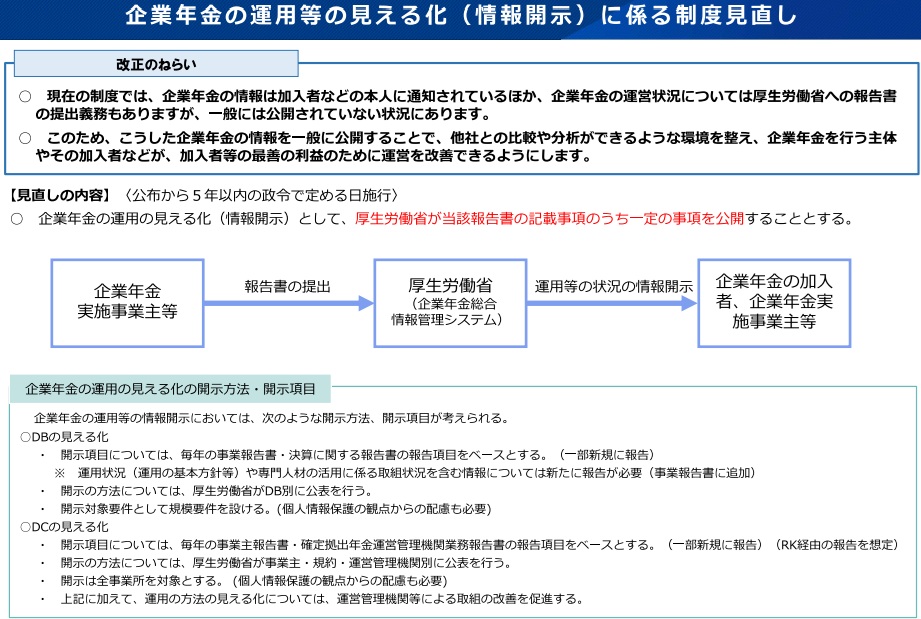
Task: Select the 企業年金の加入者 flow box on the right
Action: (x=774, y=302)
